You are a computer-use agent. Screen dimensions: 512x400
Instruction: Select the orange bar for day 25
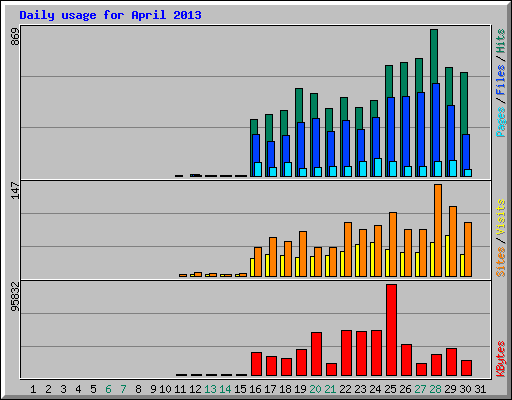pyautogui.click(x=393, y=244)
